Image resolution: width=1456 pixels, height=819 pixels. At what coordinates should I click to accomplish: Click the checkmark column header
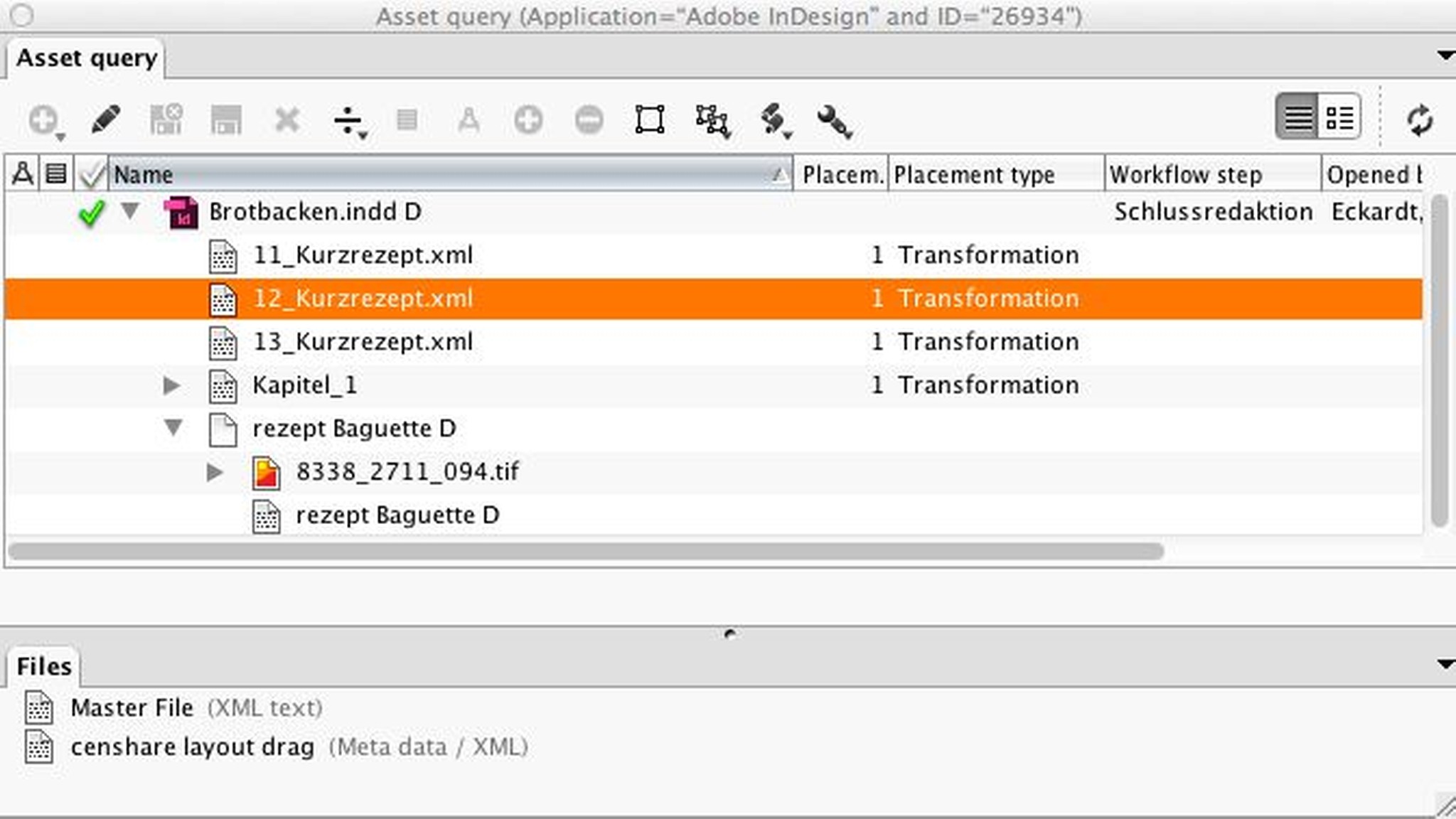coord(92,174)
